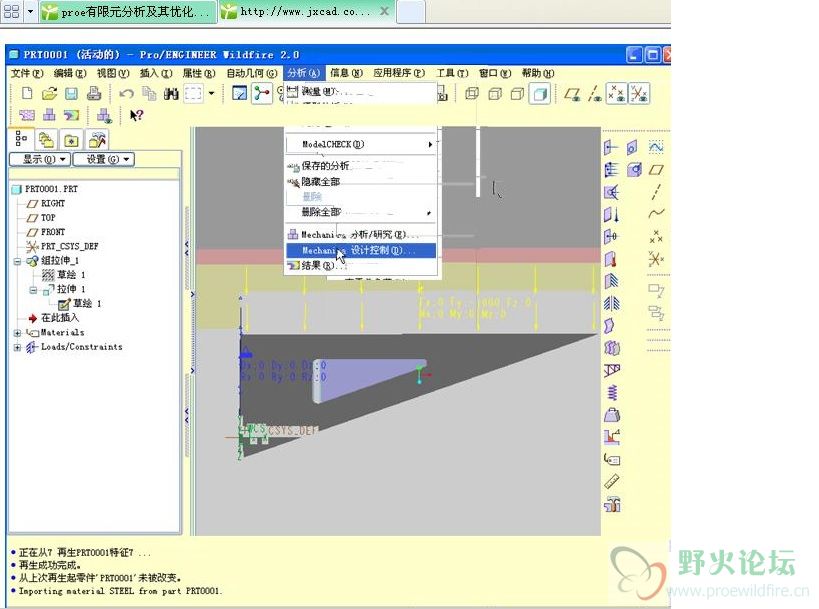This screenshot has height=609, width=819.
Task: Open the 删除全部 submenu
Action: tap(361, 212)
